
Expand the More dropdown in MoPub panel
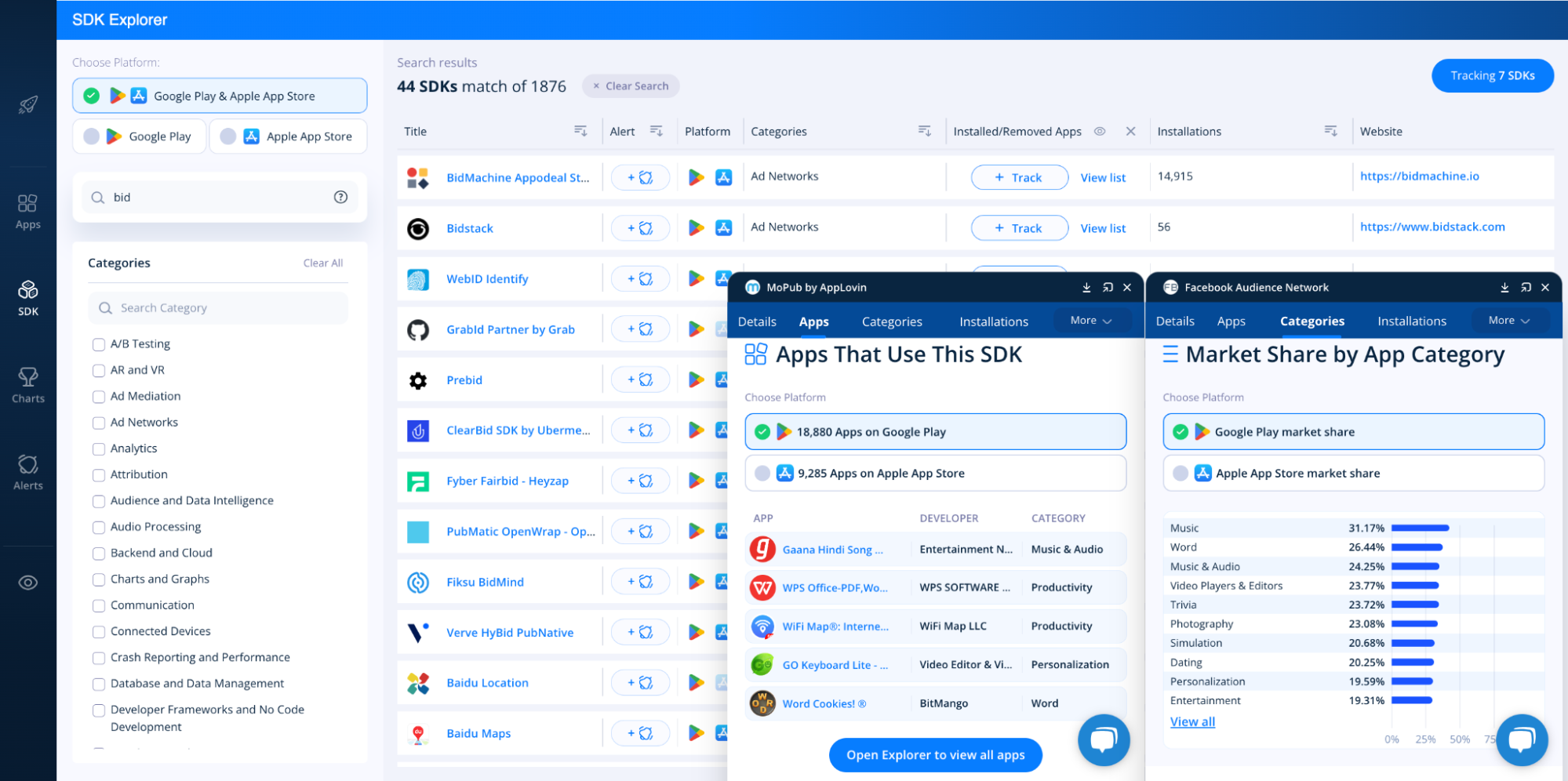point(1091,321)
